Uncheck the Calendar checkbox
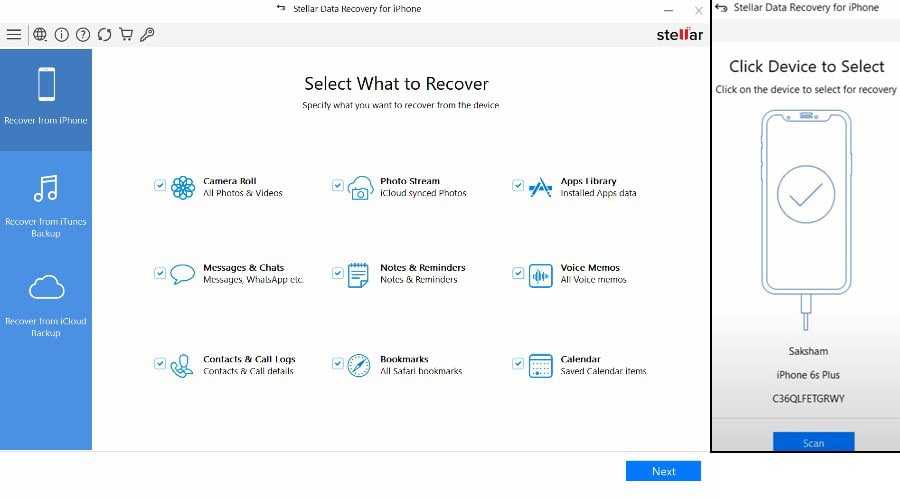 click(518, 363)
